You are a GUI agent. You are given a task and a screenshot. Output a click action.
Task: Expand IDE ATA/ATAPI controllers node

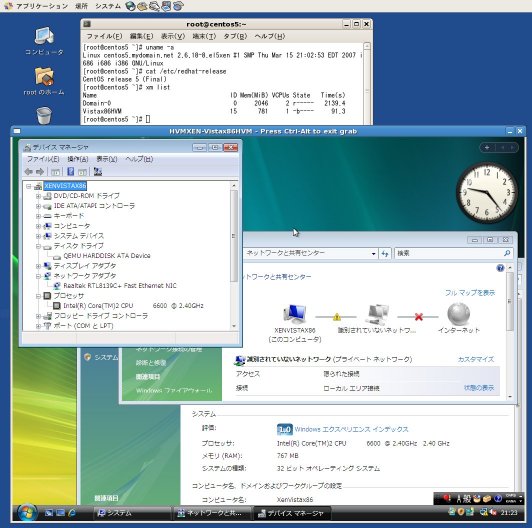[x=38, y=206]
